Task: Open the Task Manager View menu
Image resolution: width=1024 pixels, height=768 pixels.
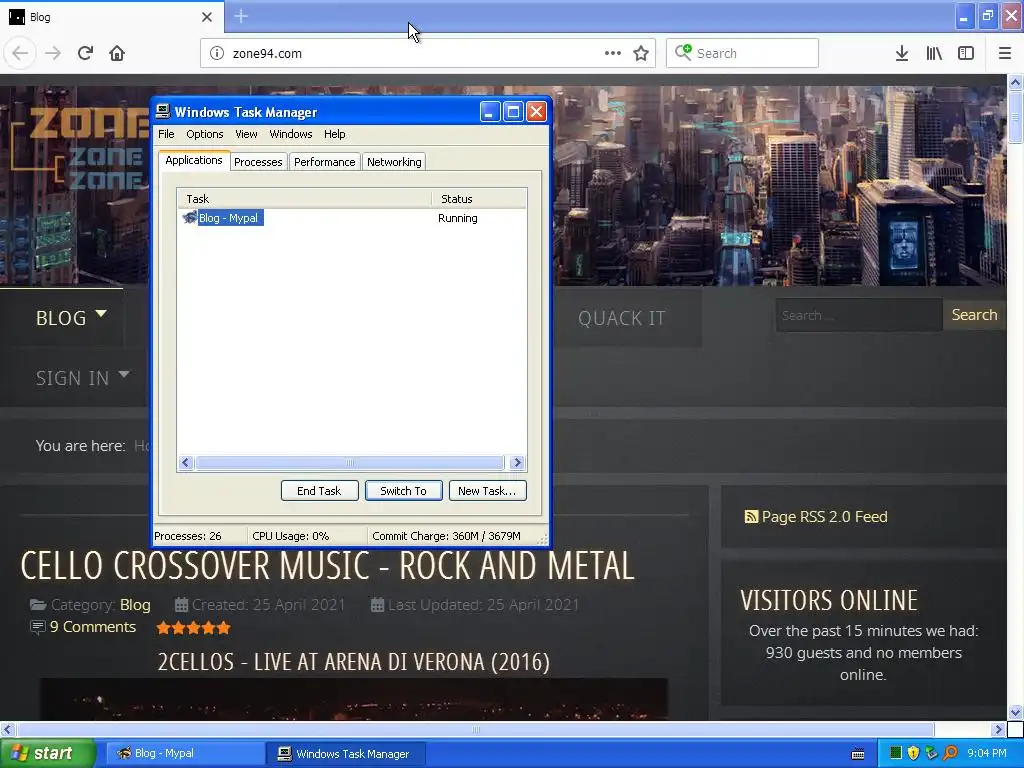Action: 246,134
